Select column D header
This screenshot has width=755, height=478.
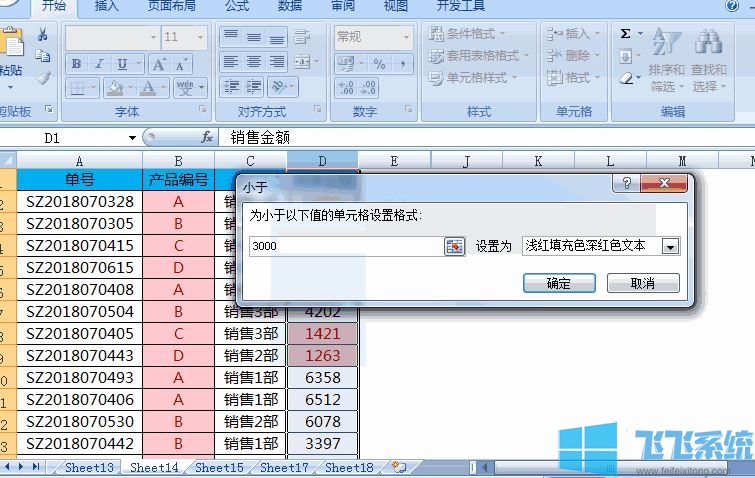(322, 161)
